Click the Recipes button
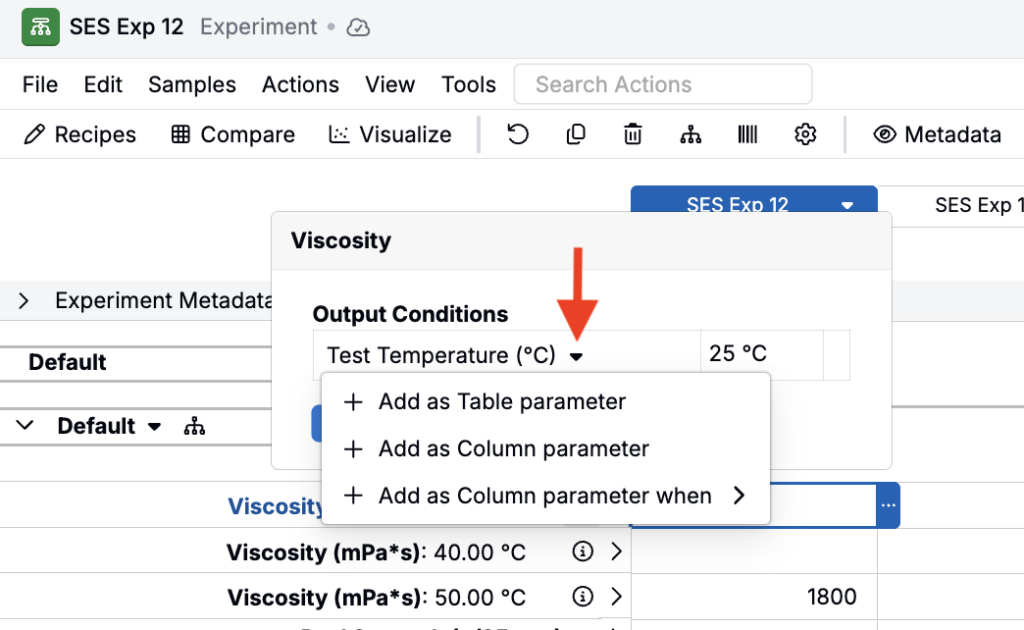This screenshot has width=1024, height=630. [80, 134]
